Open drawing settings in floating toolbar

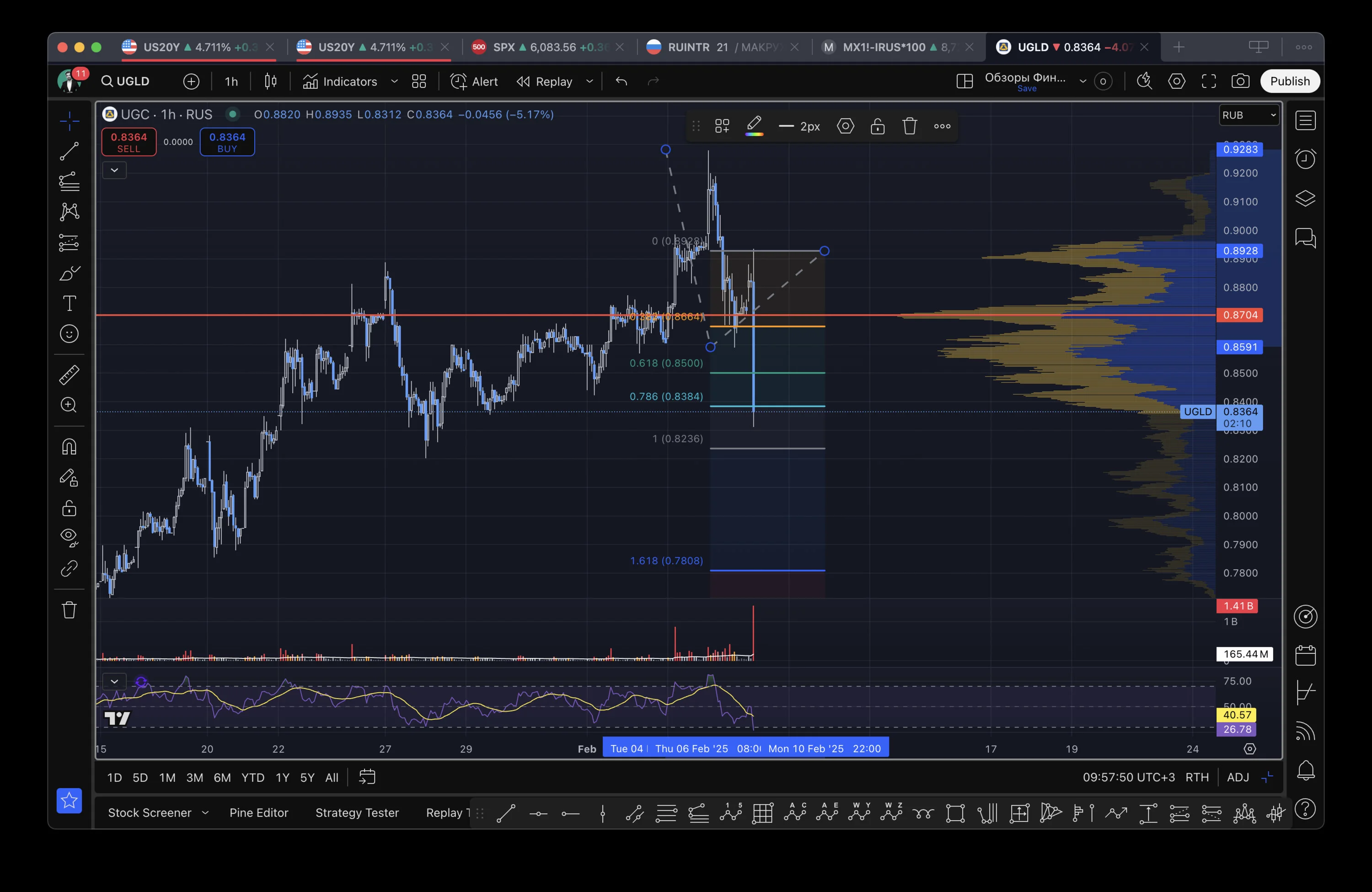(845, 126)
